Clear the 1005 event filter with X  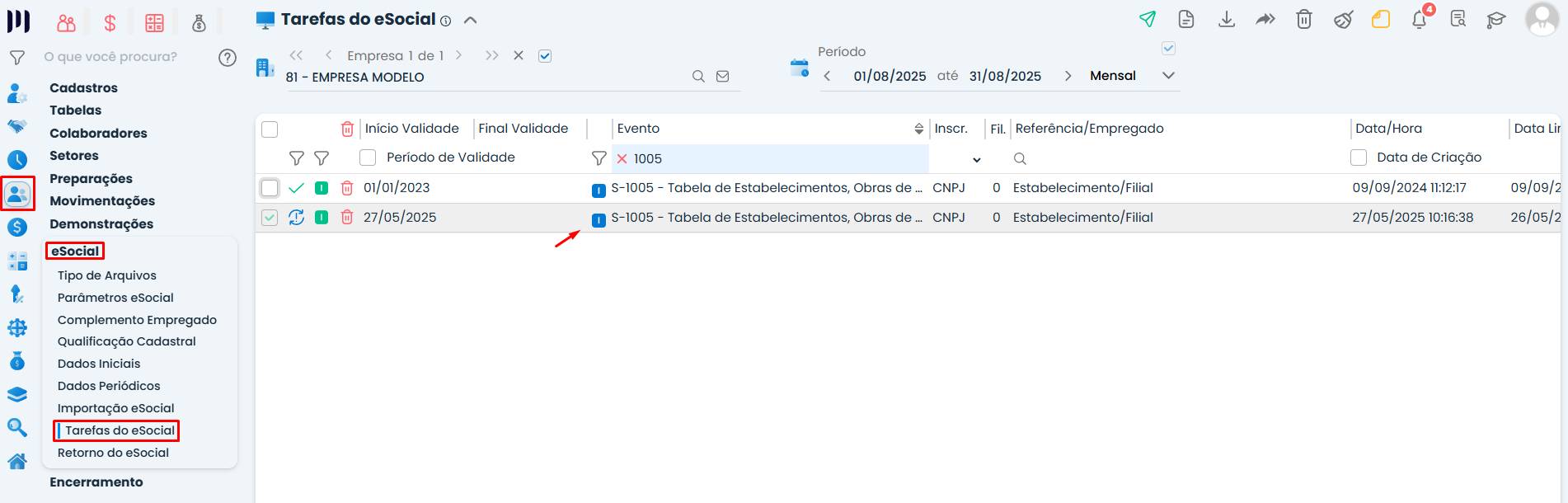[622, 158]
